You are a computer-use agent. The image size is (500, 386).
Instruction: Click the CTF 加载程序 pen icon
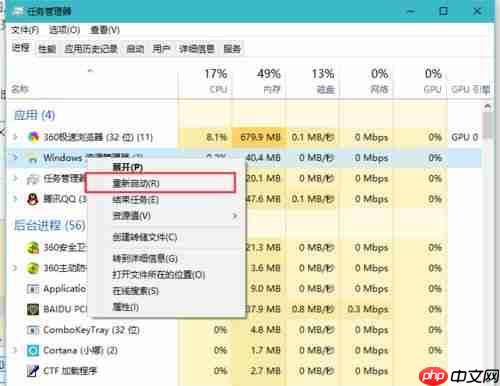33,371
